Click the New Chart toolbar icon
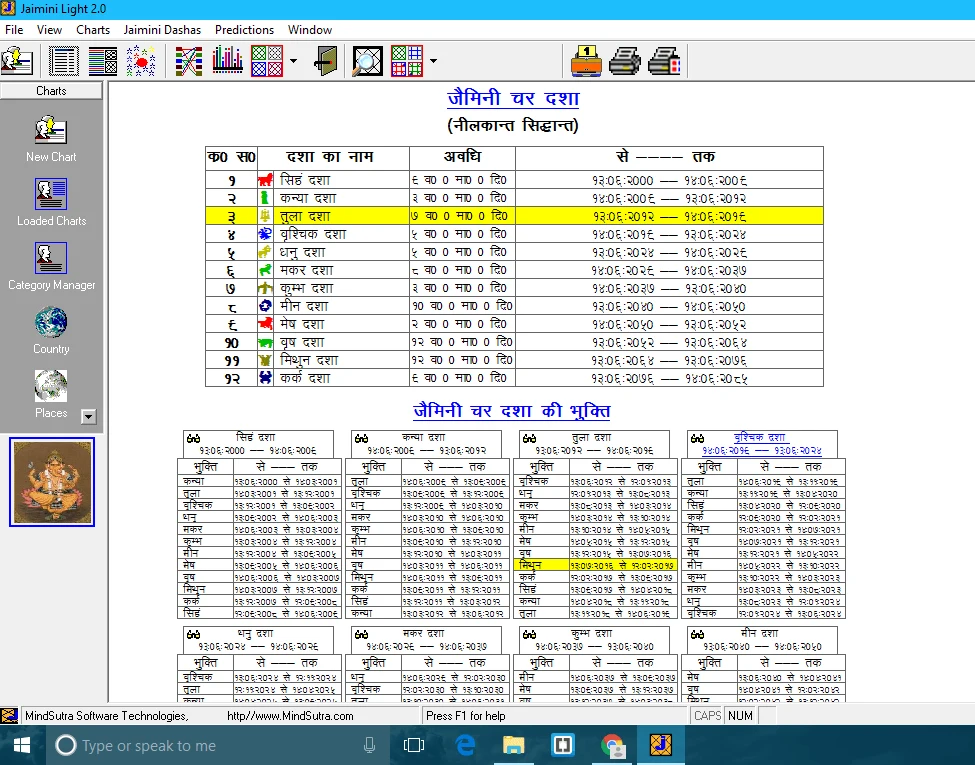 (17, 61)
